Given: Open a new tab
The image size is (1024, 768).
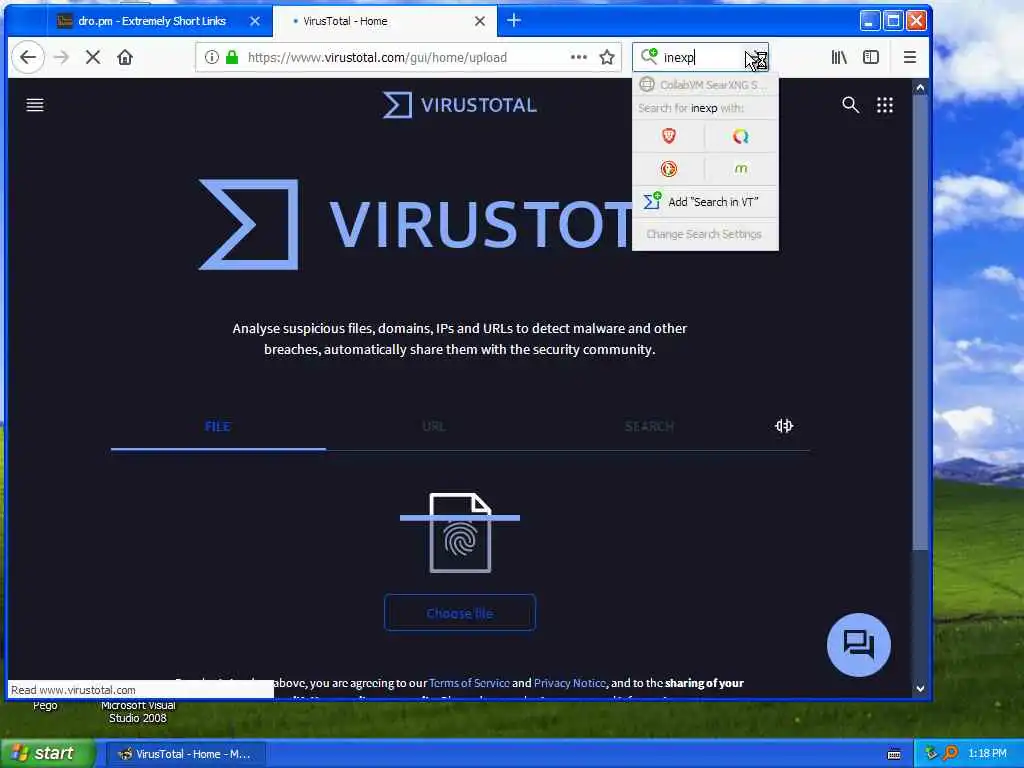Looking at the screenshot, I should (514, 20).
